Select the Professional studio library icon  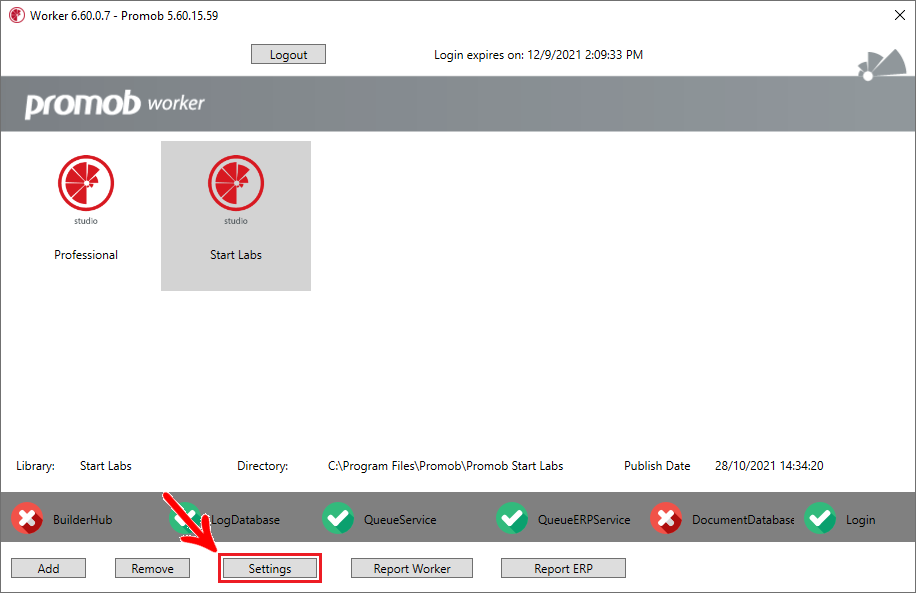[x=86, y=183]
